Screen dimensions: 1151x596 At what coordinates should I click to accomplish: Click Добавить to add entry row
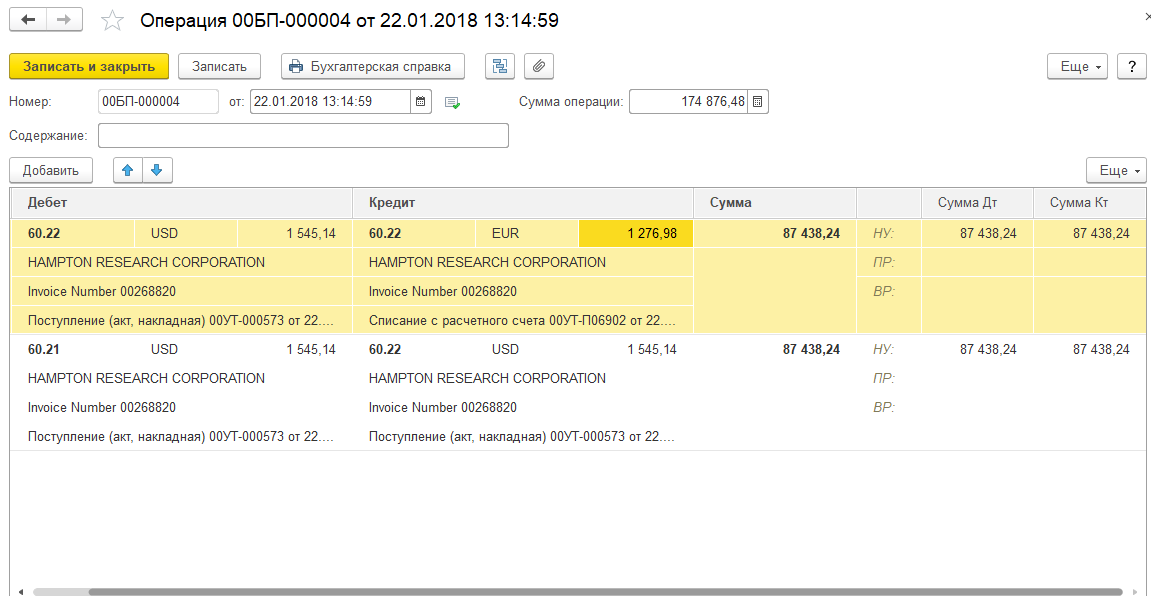click(50, 171)
